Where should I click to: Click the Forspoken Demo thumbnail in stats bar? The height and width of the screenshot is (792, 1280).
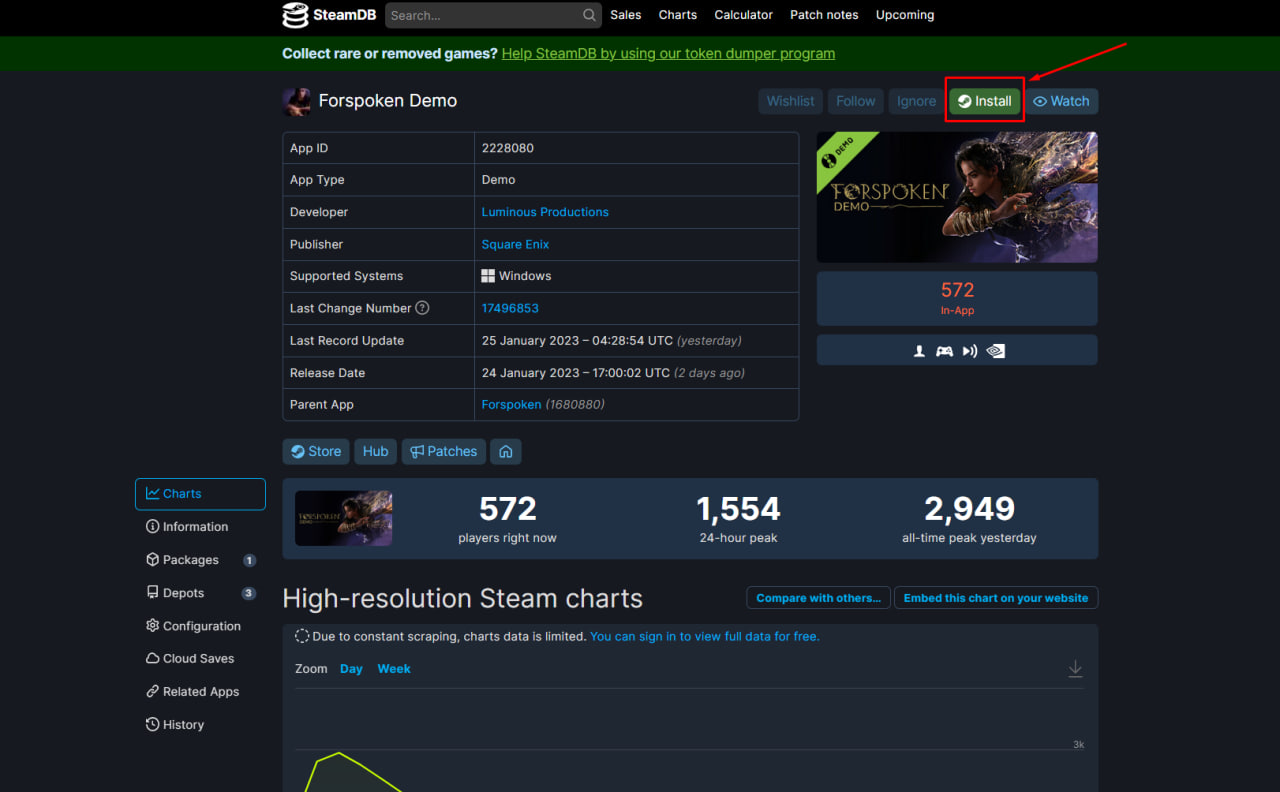tap(344, 518)
